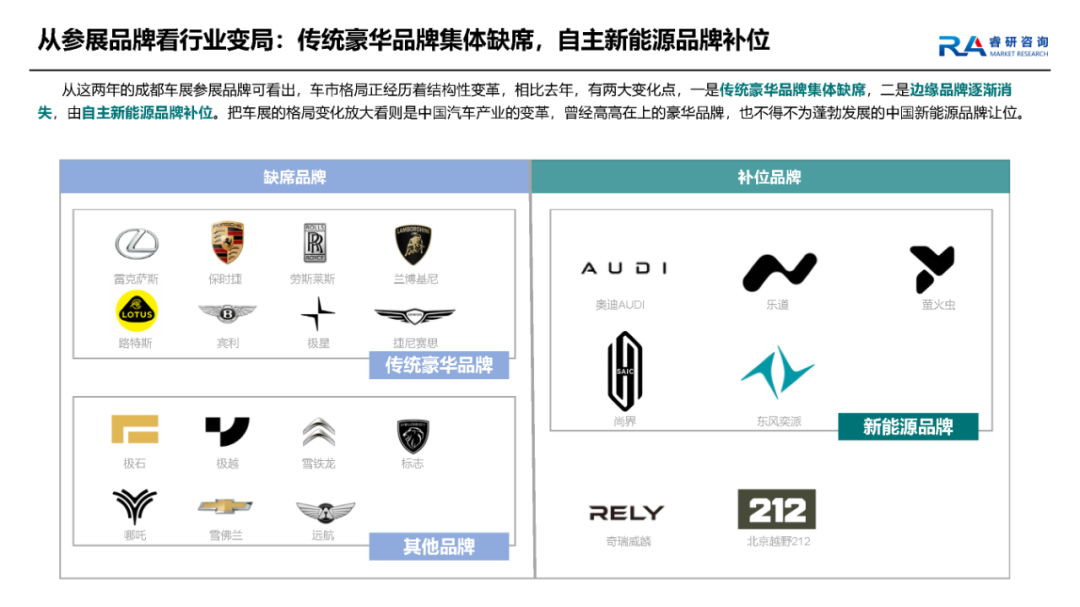Select the 缺席品牌 header tab
The height and width of the screenshot is (607, 1080).
(x=295, y=177)
